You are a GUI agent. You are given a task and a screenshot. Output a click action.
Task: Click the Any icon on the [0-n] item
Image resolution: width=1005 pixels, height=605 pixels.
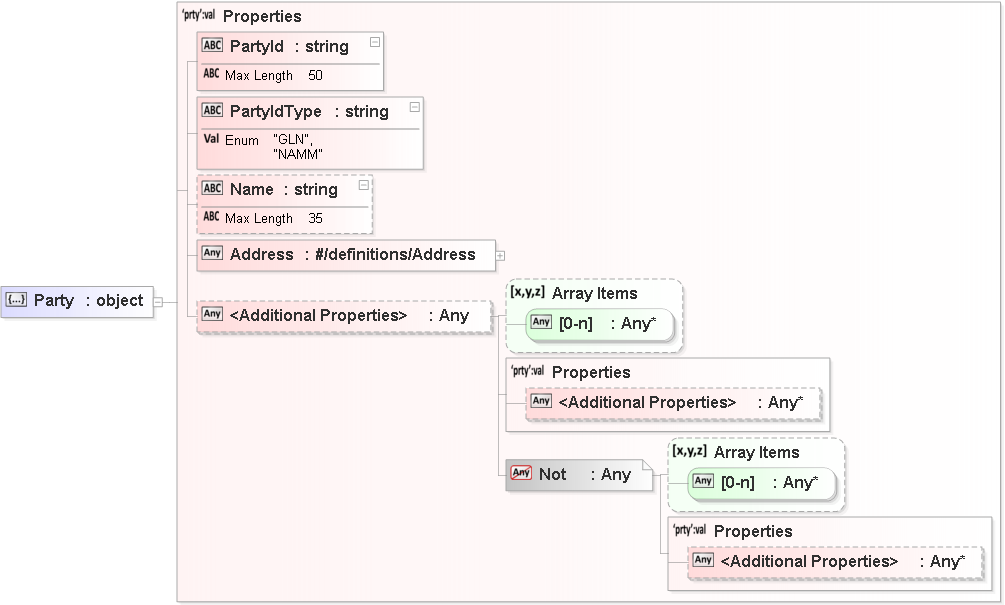click(540, 322)
